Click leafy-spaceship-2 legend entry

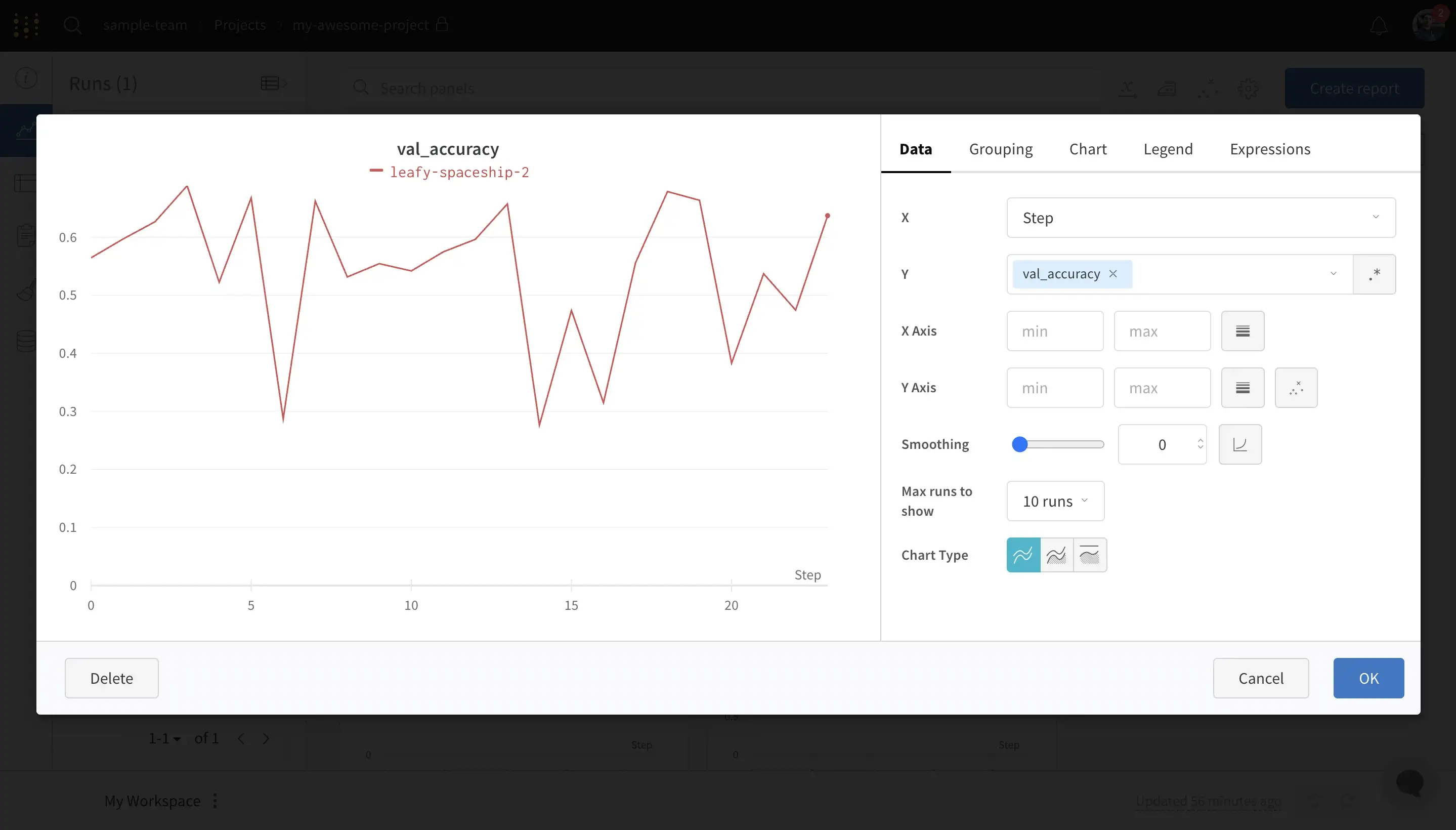tap(450, 172)
